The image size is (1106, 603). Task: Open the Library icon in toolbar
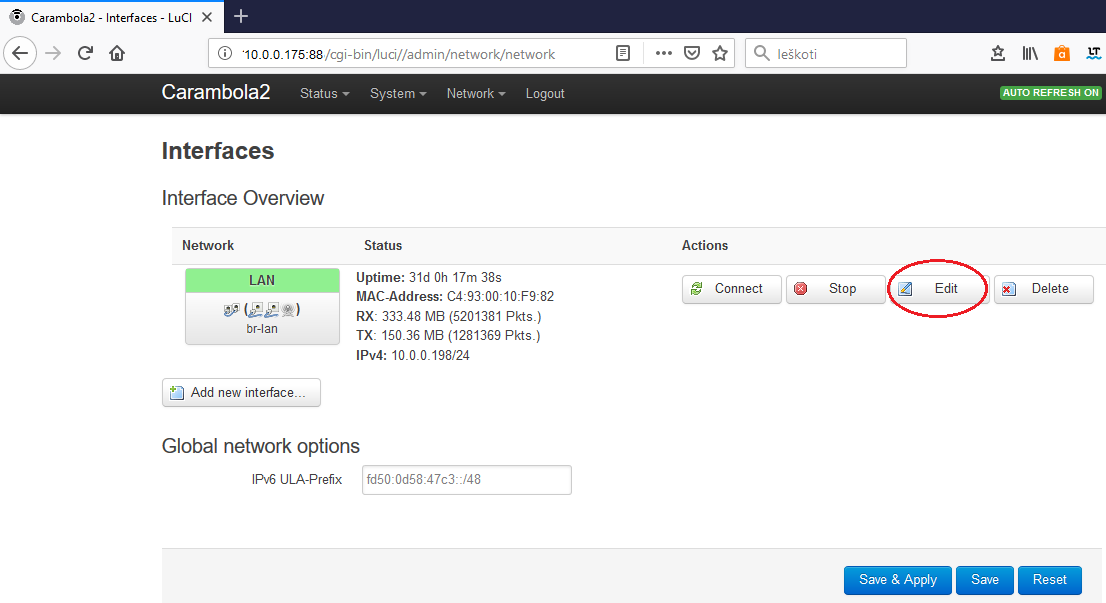[1030, 54]
